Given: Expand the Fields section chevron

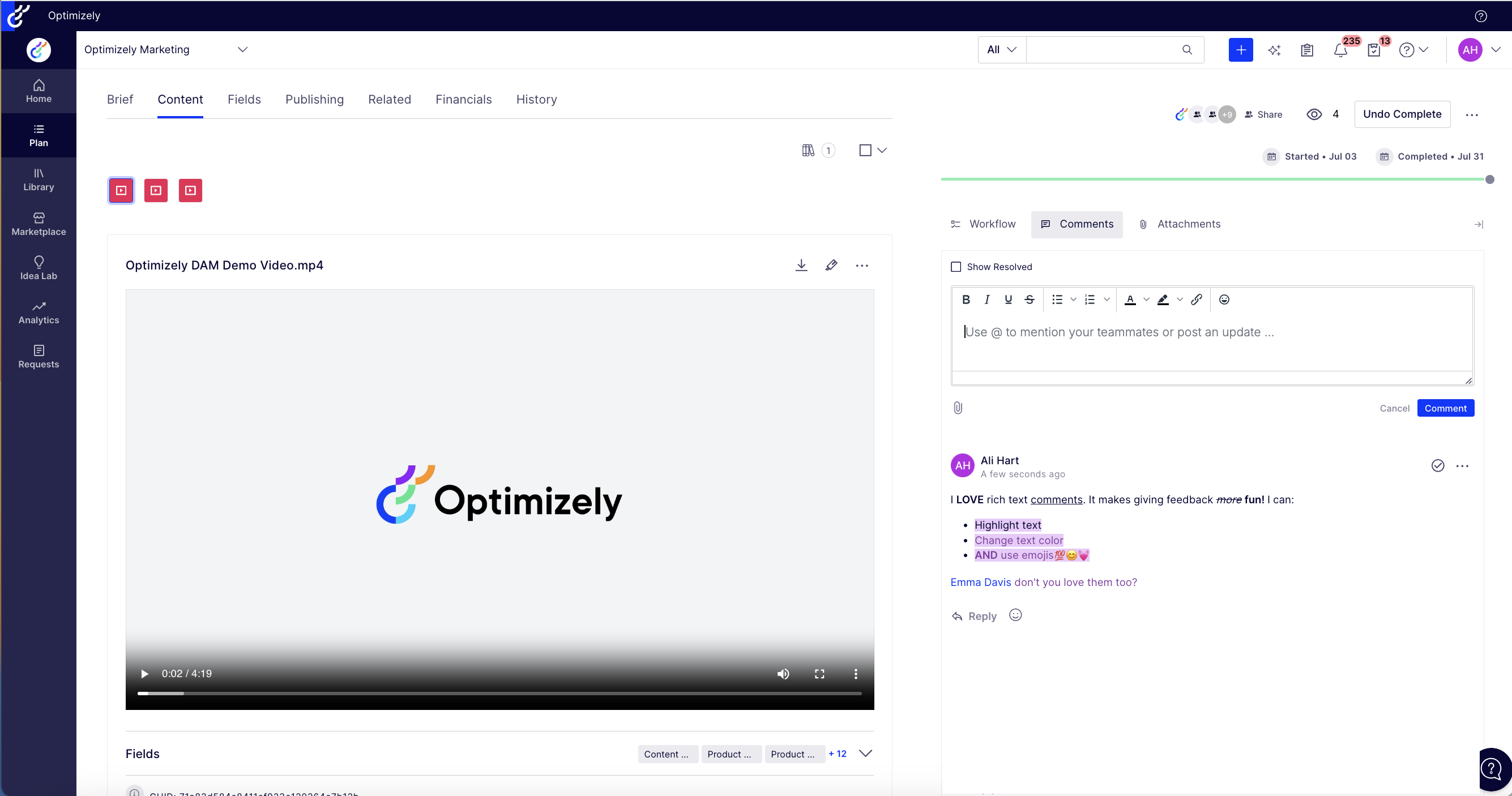Looking at the screenshot, I should [865, 754].
